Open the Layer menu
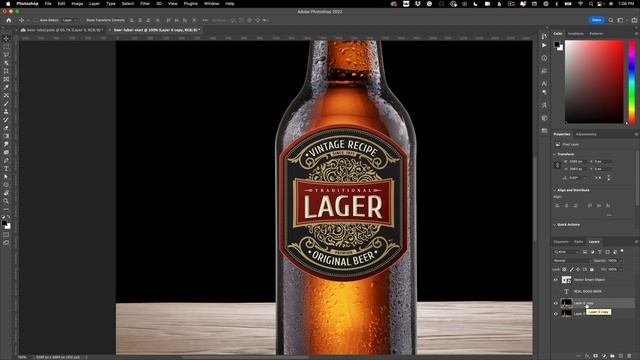Image resolution: width=640 pixels, height=360 pixels. [x=94, y=4]
